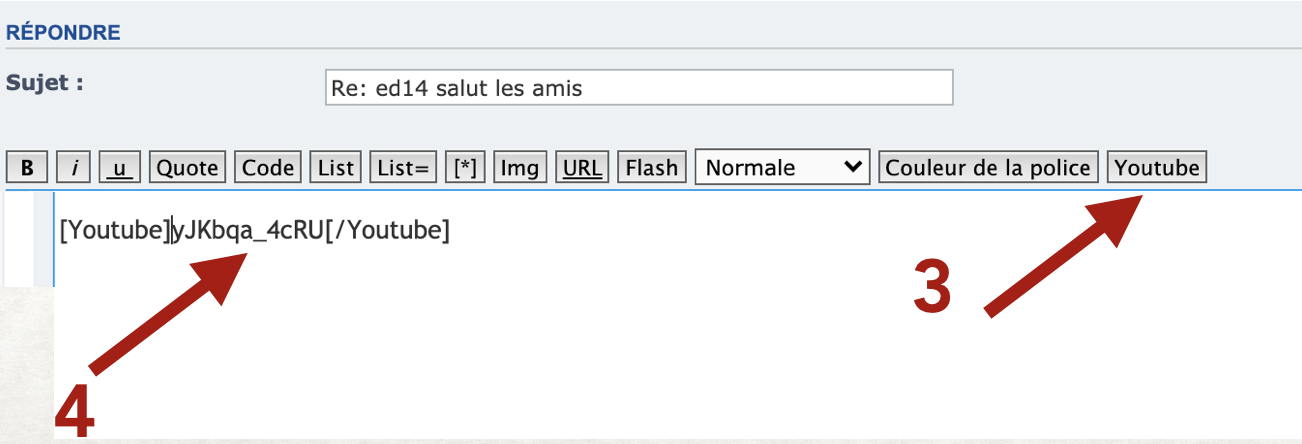Click the List button

[336, 168]
